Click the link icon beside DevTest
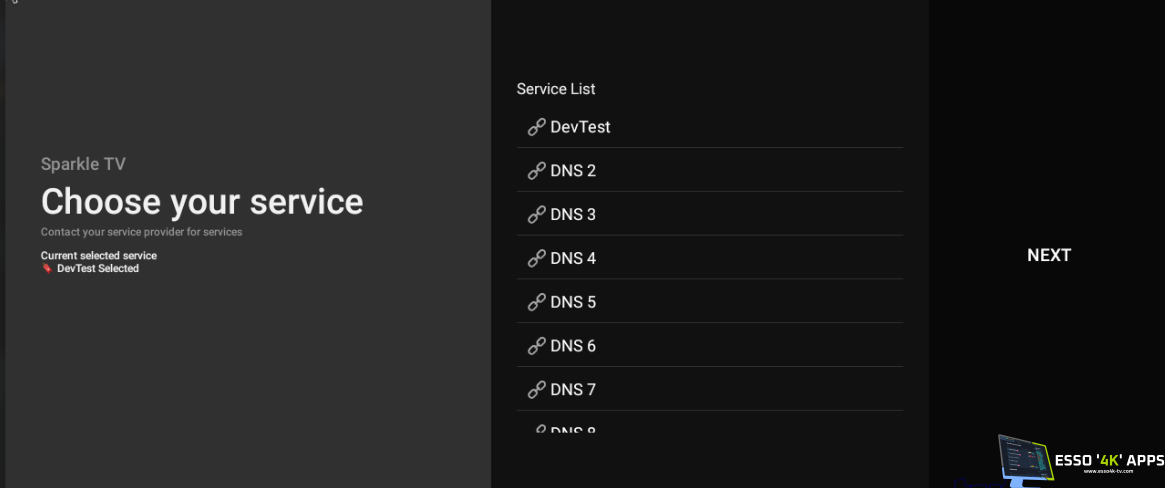 pos(536,127)
